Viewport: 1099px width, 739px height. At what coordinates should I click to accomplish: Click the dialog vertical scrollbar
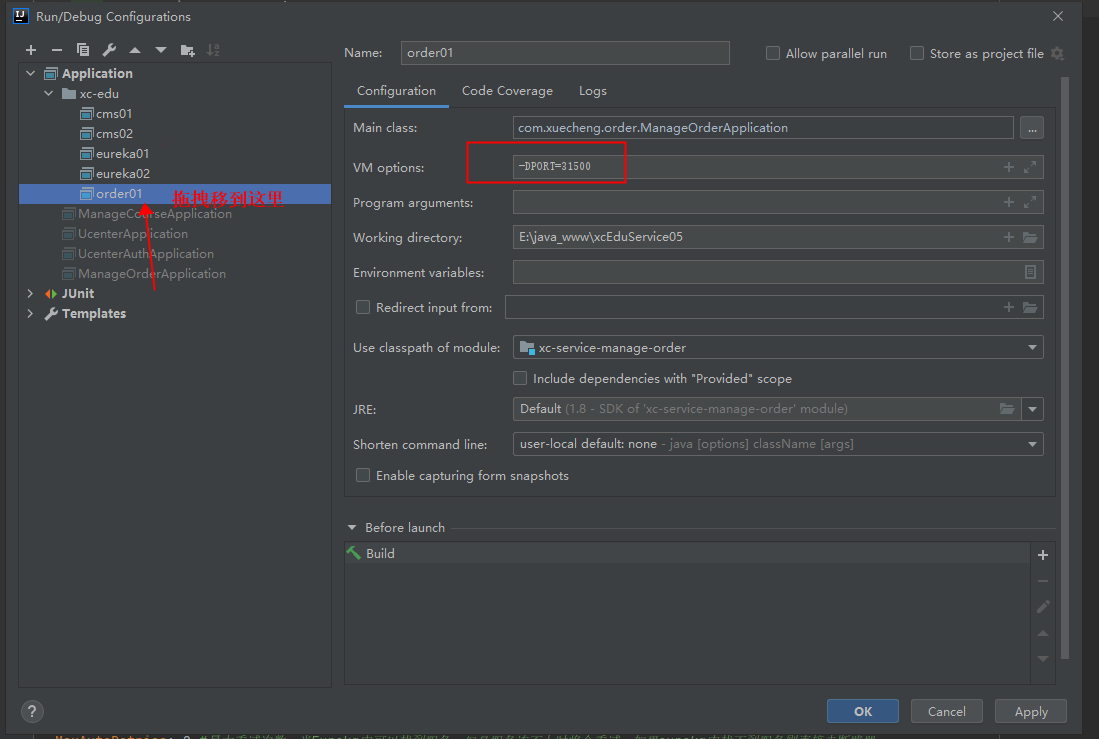[x=1065, y=368]
